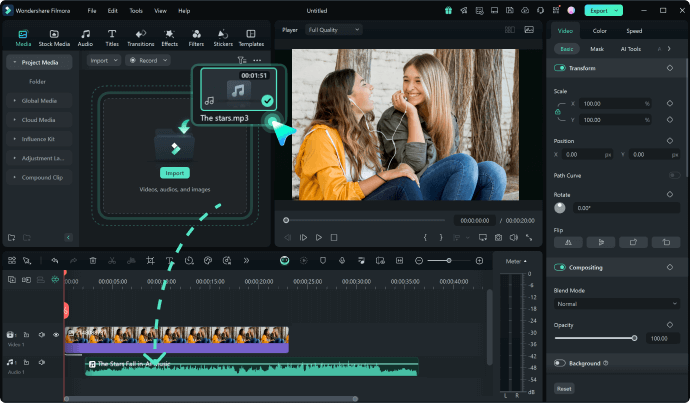The image size is (690, 403).
Task: Click the play button in the player
Action: coord(318,237)
